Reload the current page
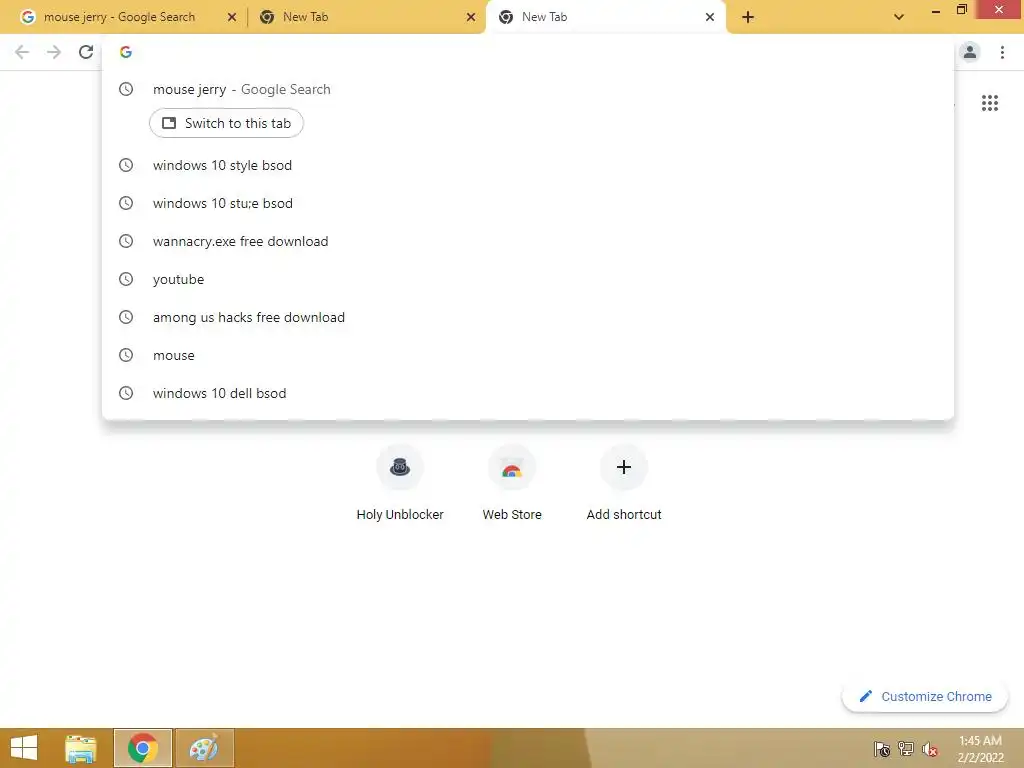The height and width of the screenshot is (768, 1024). (86, 52)
